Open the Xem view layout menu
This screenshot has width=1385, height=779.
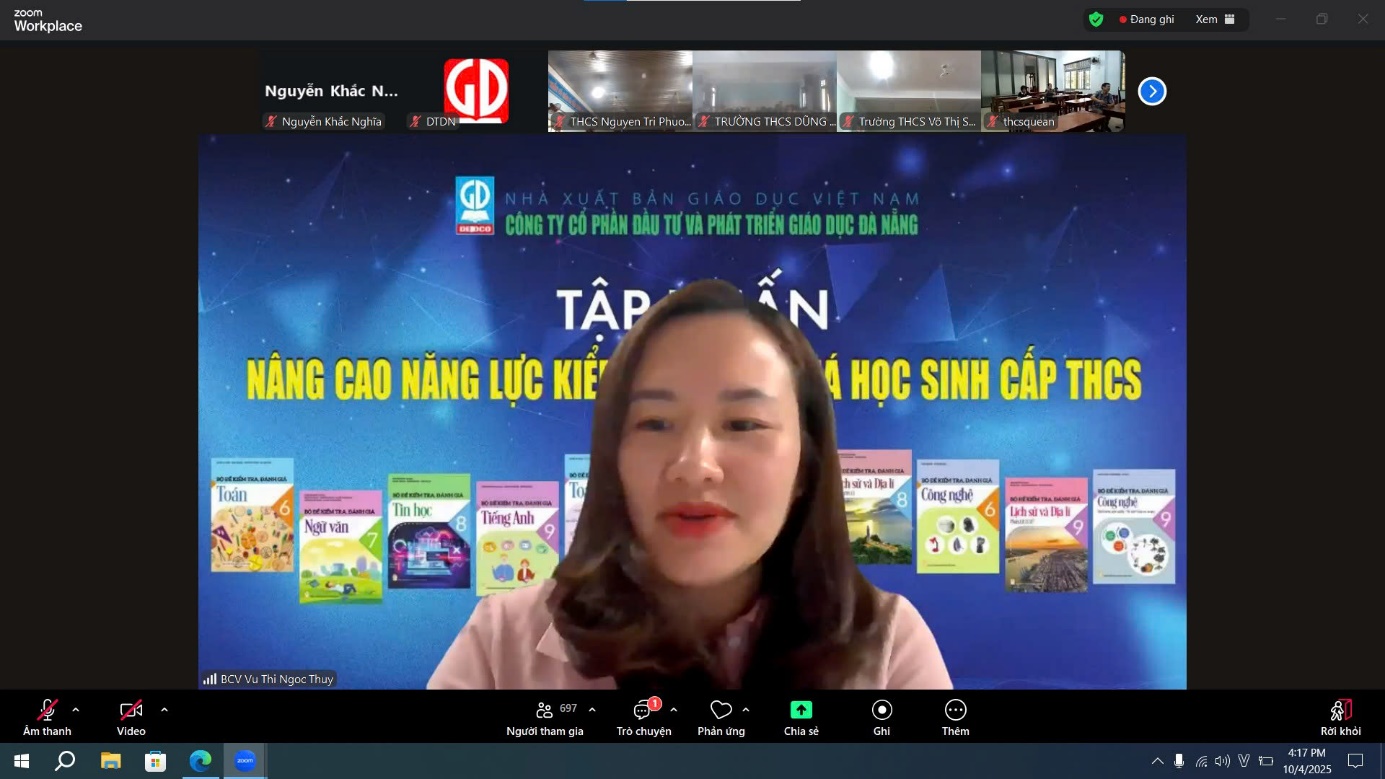tap(1215, 19)
